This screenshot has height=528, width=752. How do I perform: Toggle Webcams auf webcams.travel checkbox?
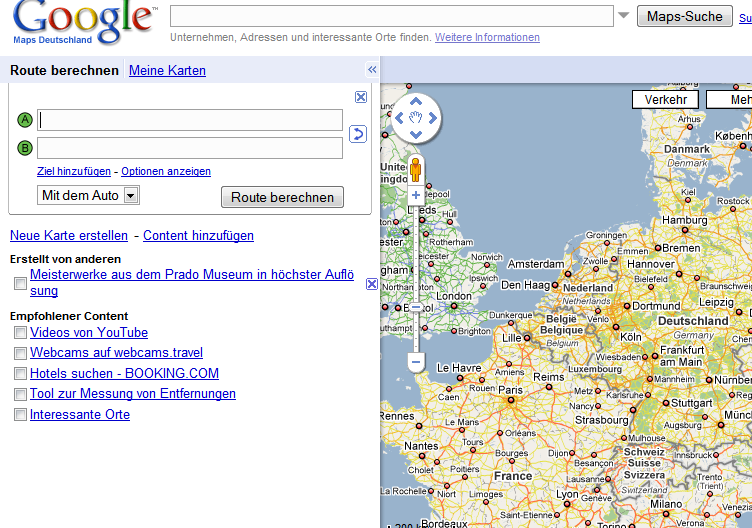click(20, 353)
